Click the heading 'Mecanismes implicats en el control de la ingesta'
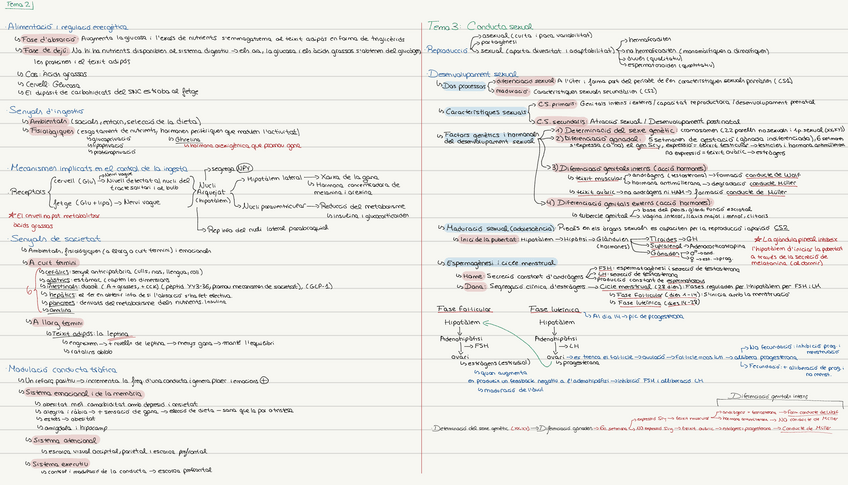Image resolution: width=848 pixels, height=485 pixels. tap(99, 168)
